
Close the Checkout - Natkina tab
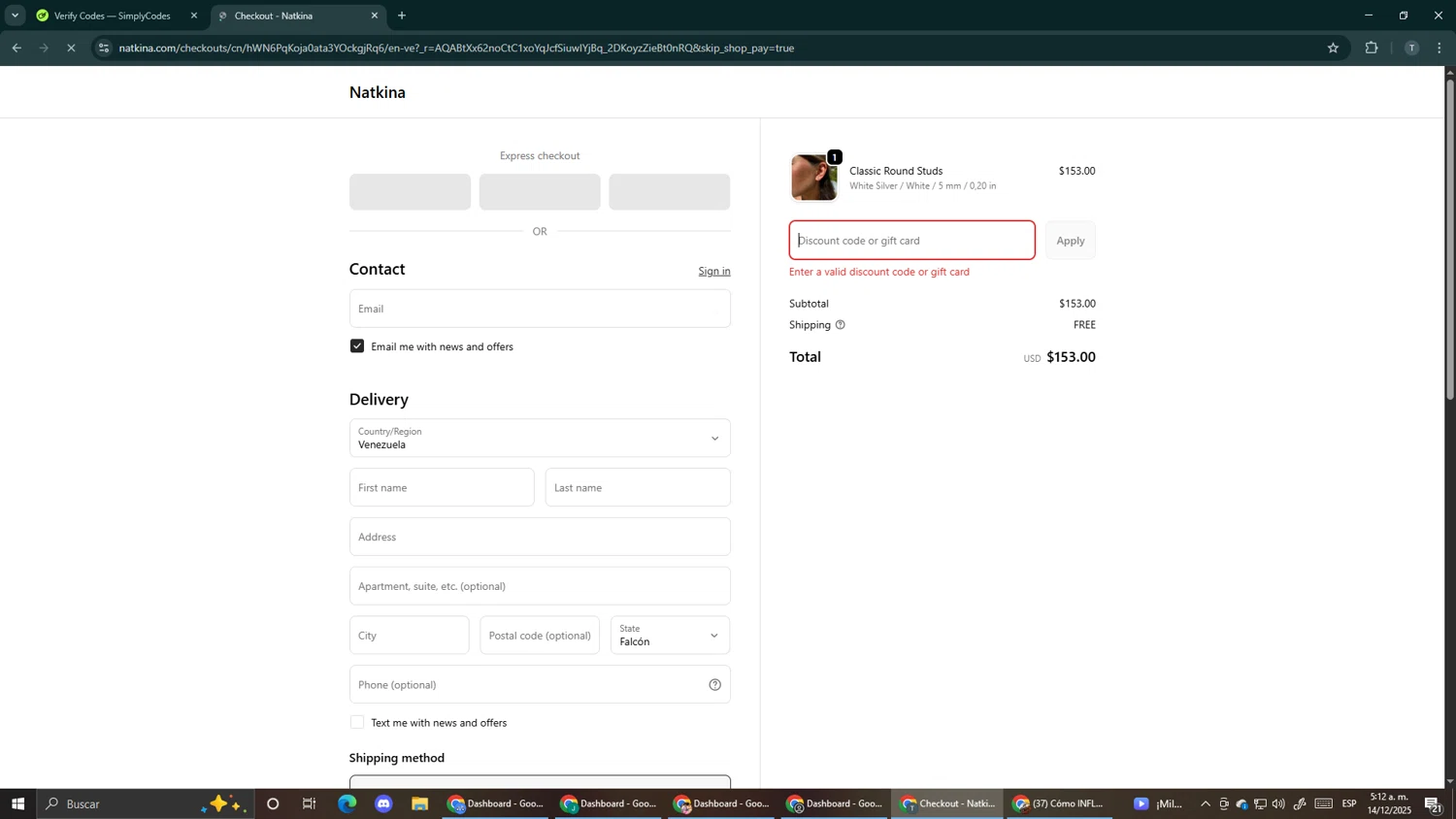[375, 16]
